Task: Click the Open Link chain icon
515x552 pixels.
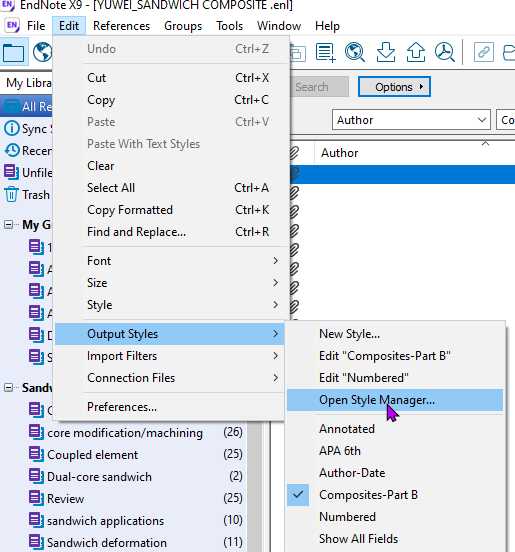Action: pos(483,52)
